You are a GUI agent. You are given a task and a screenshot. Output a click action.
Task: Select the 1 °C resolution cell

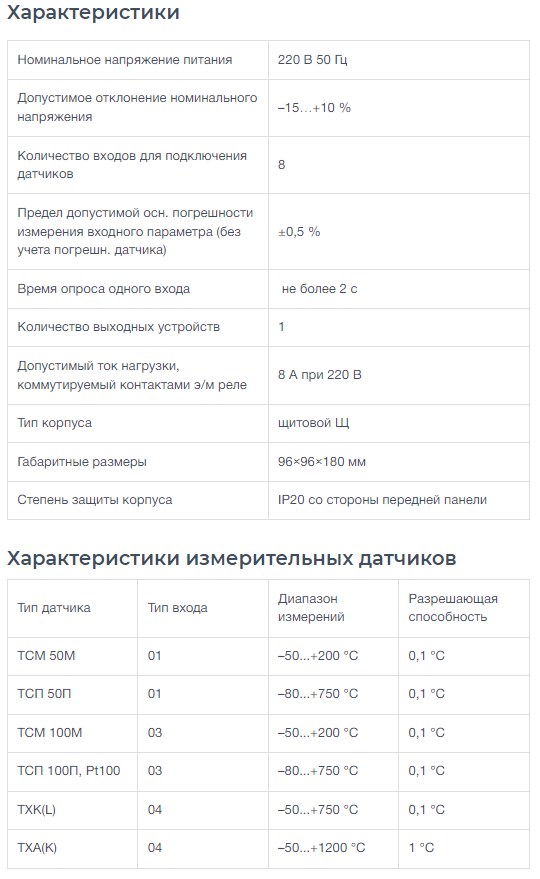464,848
